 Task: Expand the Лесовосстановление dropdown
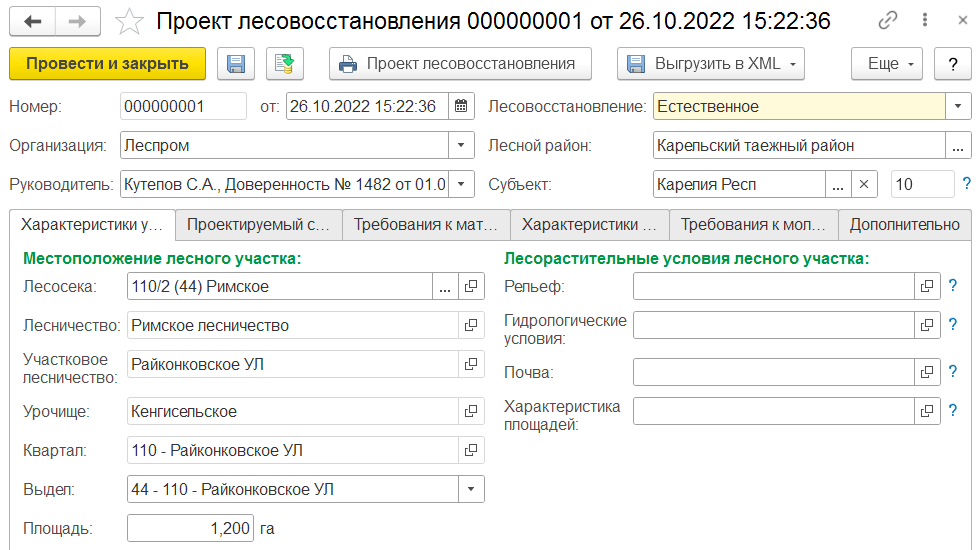pos(958,106)
